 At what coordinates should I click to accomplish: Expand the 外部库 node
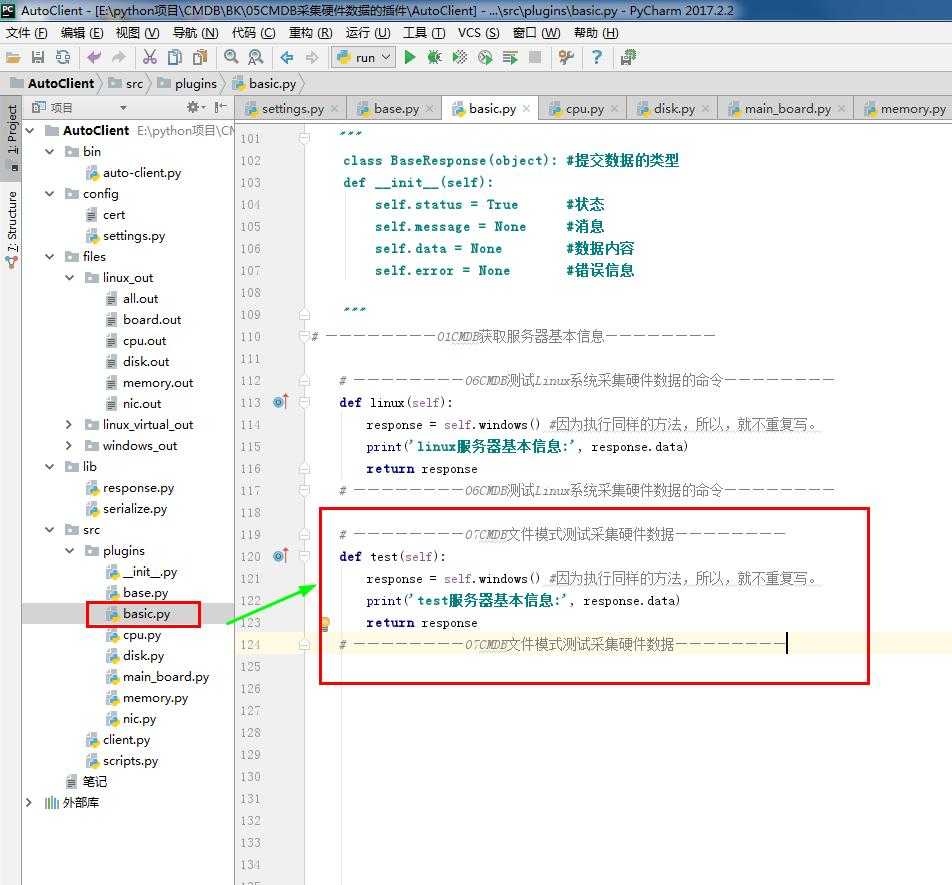pyautogui.click(x=29, y=802)
